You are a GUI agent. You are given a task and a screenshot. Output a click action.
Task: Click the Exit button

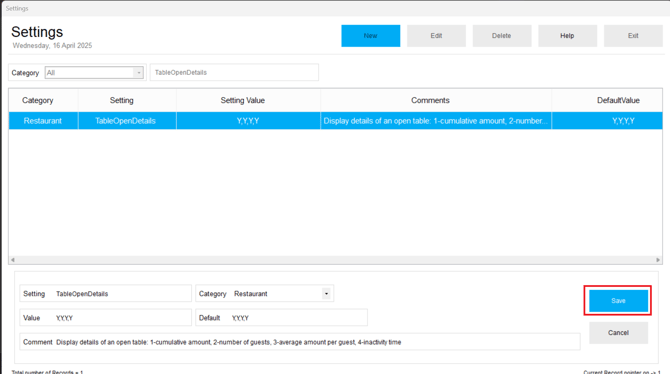[x=633, y=36]
